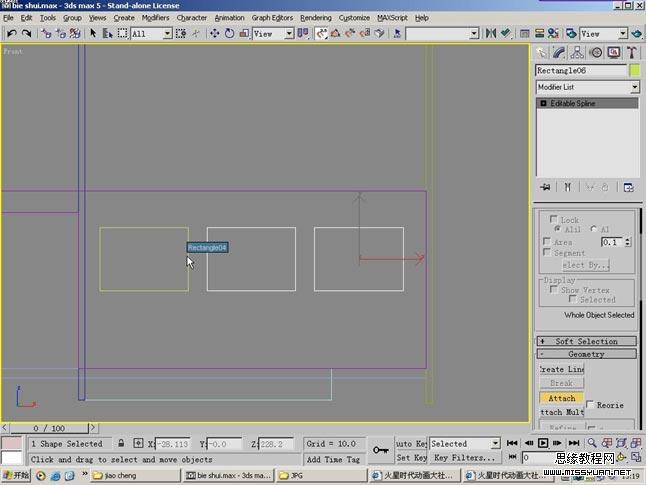Activate Select and Uniform Scale tool
Viewport: 646px width, 485px height.
click(x=244, y=33)
